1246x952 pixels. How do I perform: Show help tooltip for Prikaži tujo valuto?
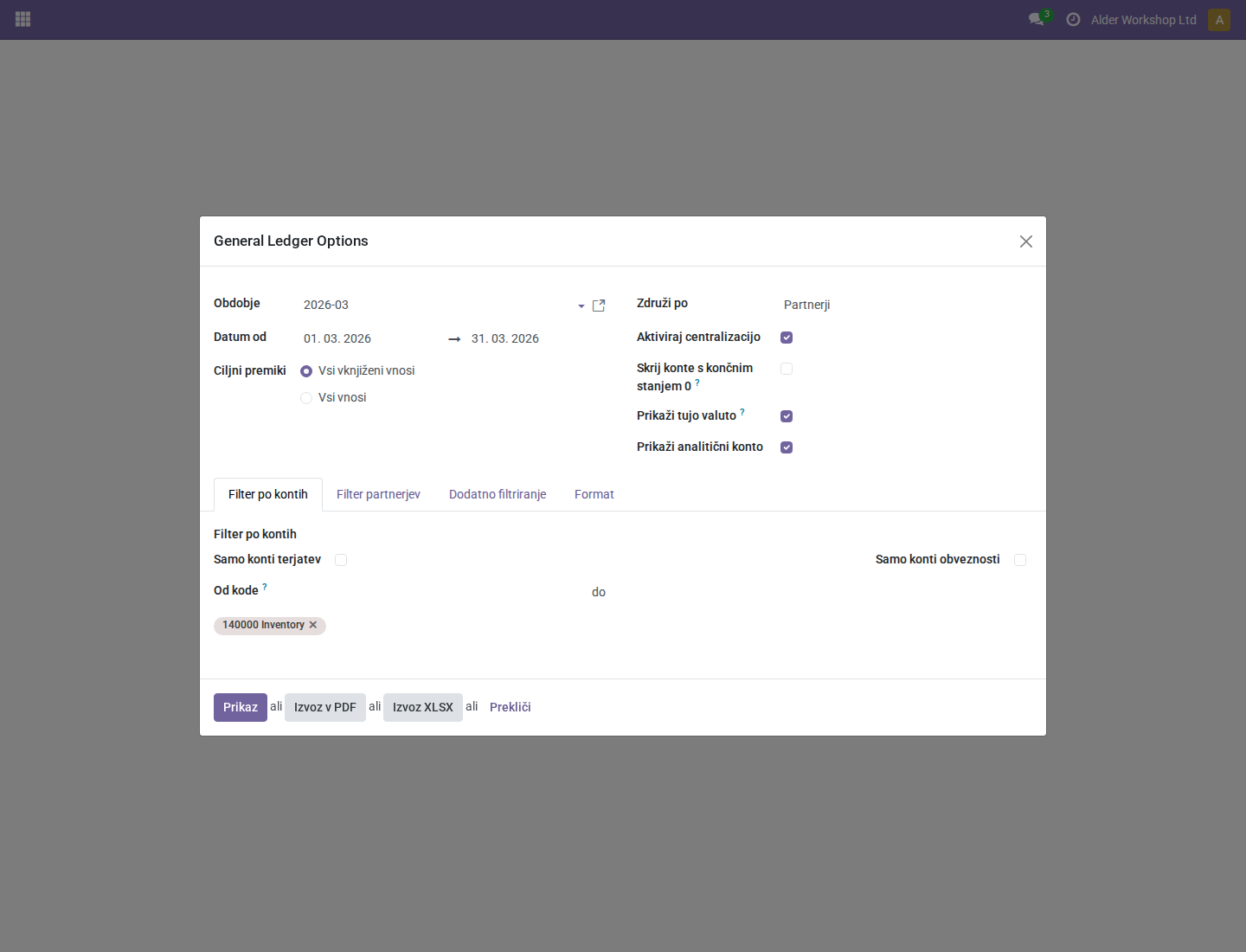pyautogui.click(x=742, y=412)
